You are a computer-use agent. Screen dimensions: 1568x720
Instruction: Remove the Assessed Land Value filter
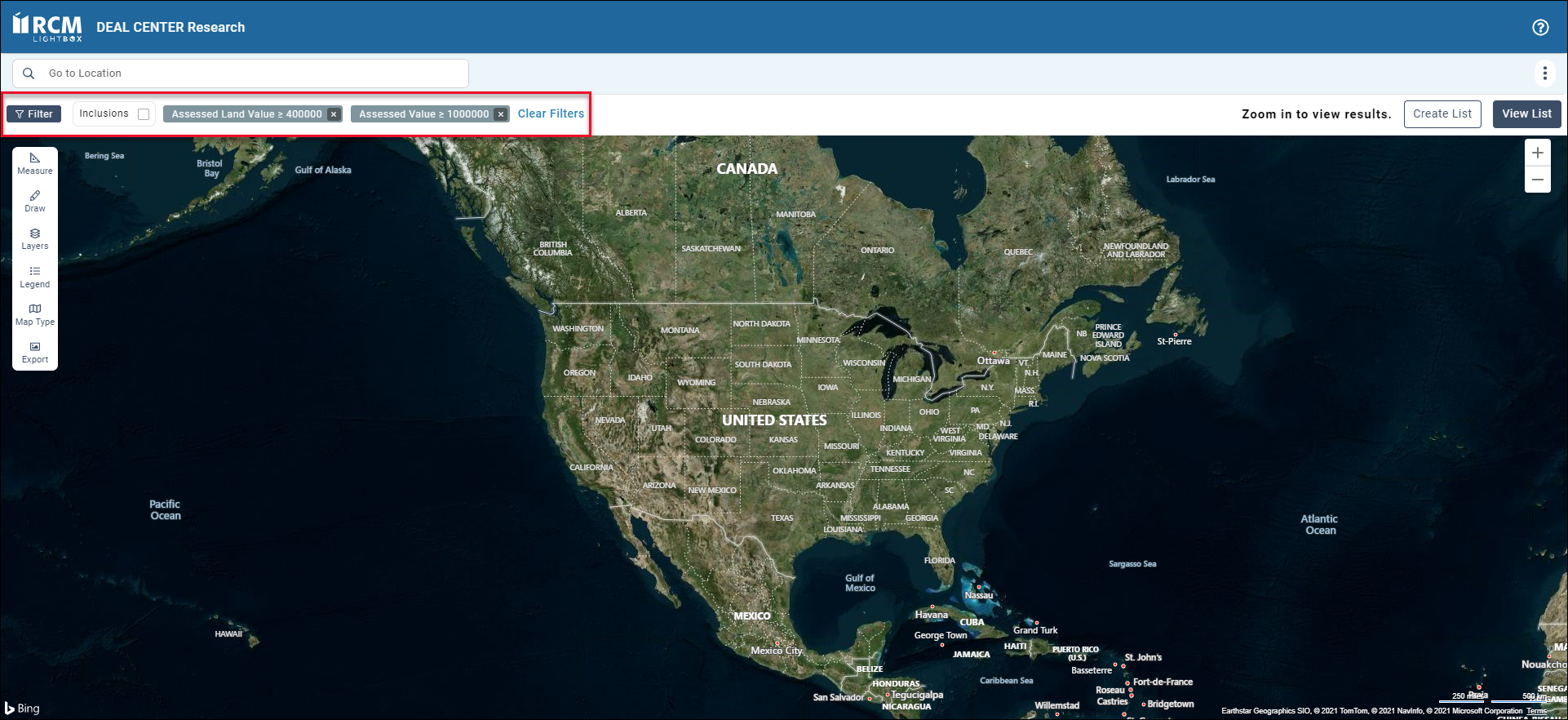pos(334,114)
